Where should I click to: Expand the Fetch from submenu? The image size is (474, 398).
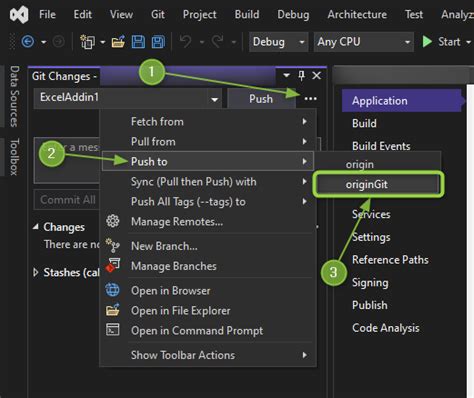pyautogui.click(x=208, y=122)
